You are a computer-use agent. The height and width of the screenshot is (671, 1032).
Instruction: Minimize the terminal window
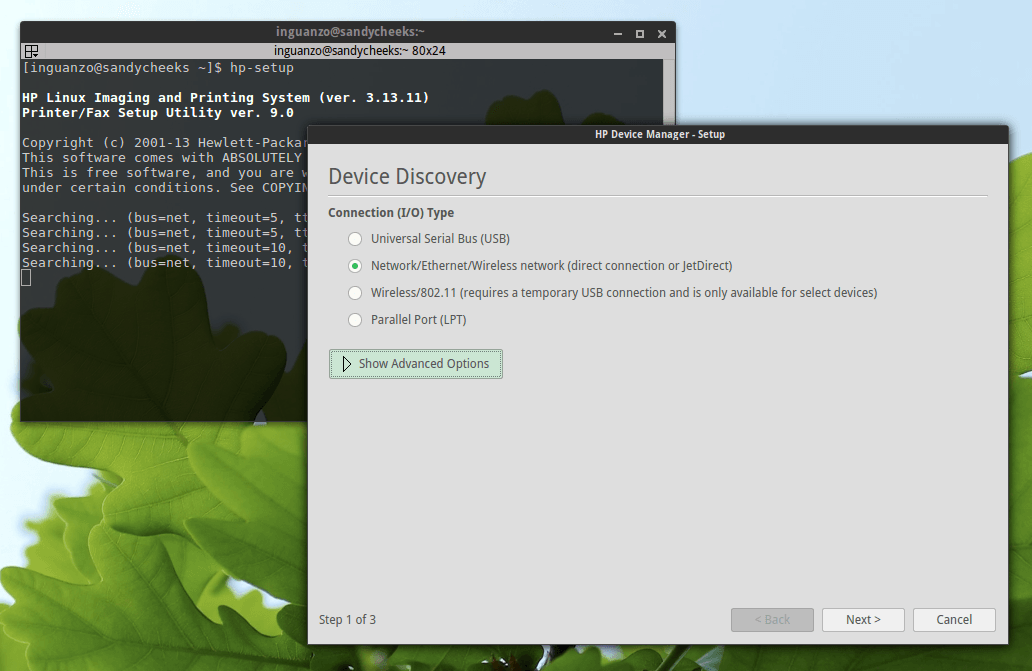pos(617,32)
